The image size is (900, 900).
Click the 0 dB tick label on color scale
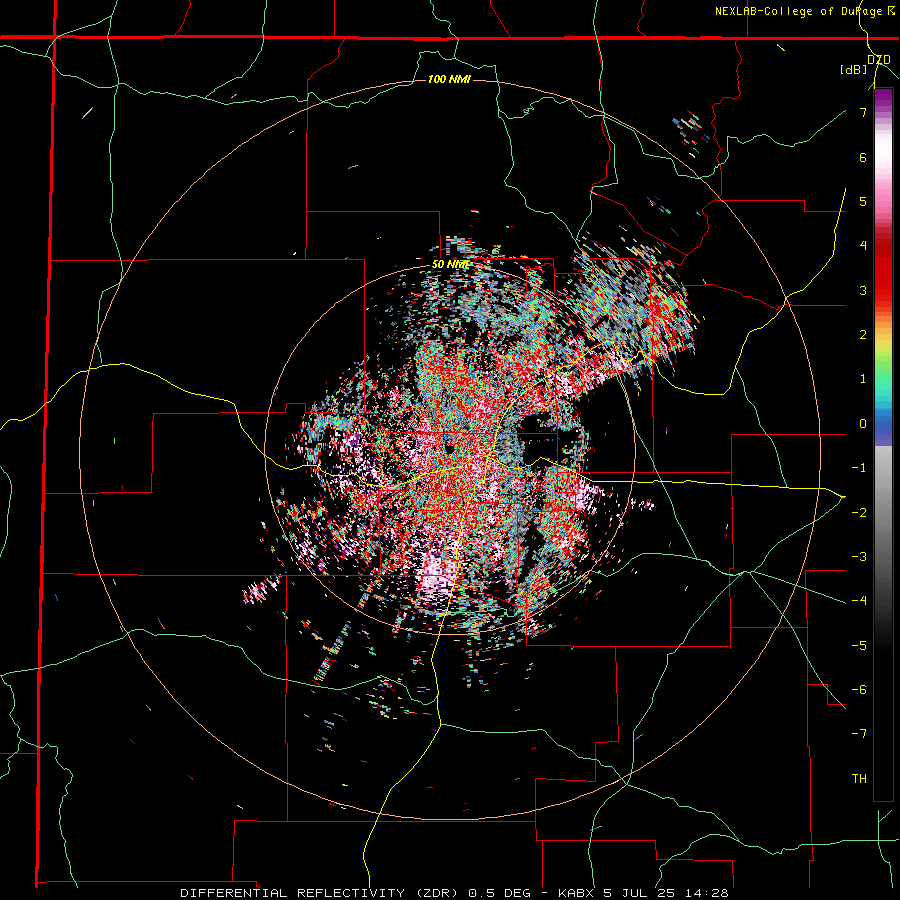(x=863, y=424)
